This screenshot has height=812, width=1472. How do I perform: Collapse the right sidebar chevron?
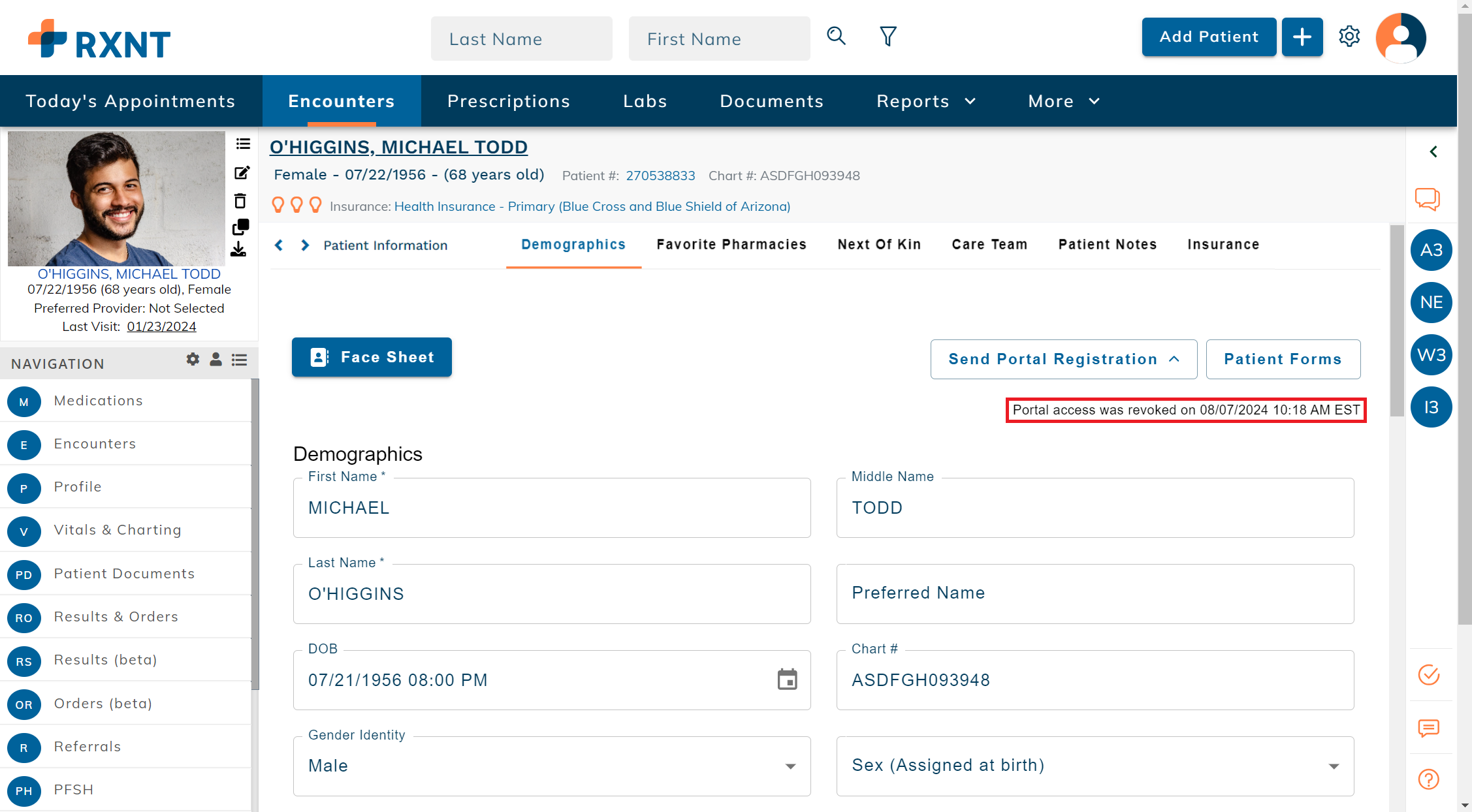tap(1433, 152)
